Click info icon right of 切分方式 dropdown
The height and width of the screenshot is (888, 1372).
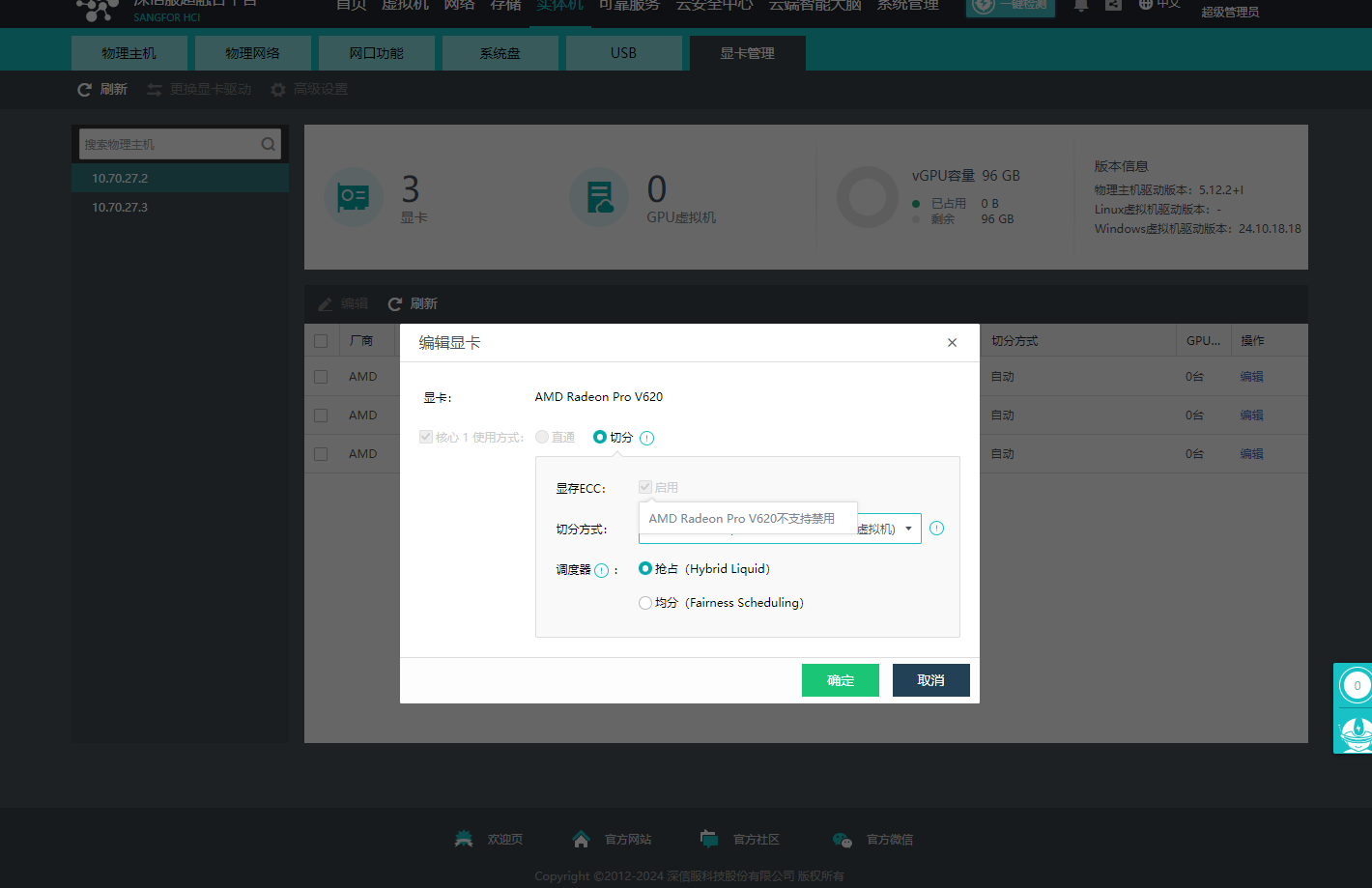click(x=936, y=529)
